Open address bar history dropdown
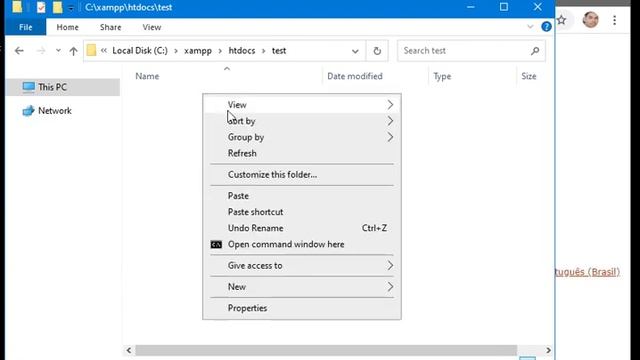The width and height of the screenshot is (640, 360). 355,51
